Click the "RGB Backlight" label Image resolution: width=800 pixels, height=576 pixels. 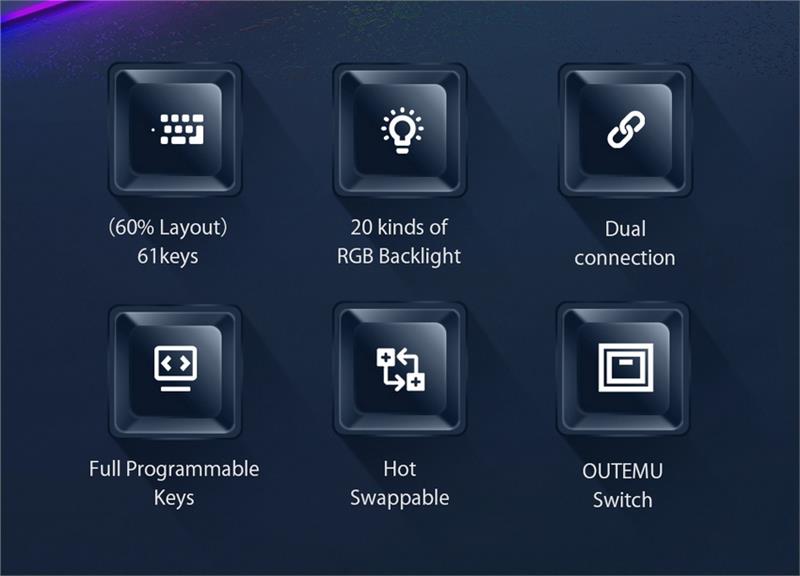[x=399, y=256]
